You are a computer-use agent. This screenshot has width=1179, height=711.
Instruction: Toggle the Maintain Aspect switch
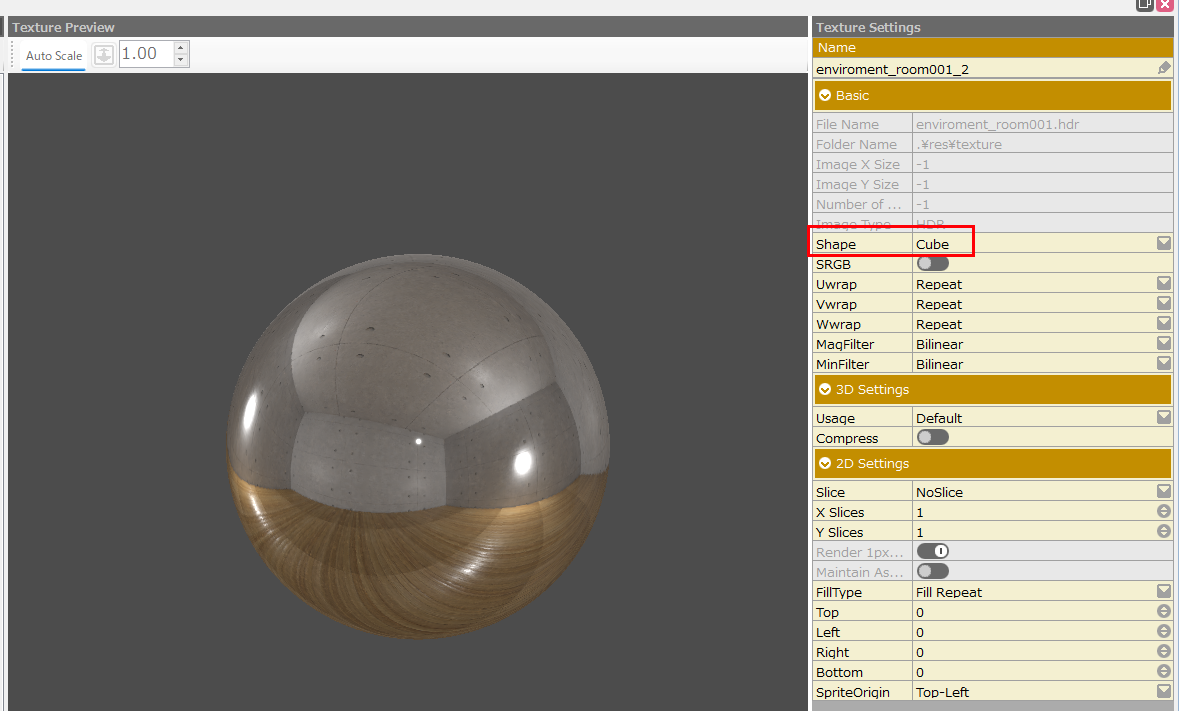(x=932, y=571)
